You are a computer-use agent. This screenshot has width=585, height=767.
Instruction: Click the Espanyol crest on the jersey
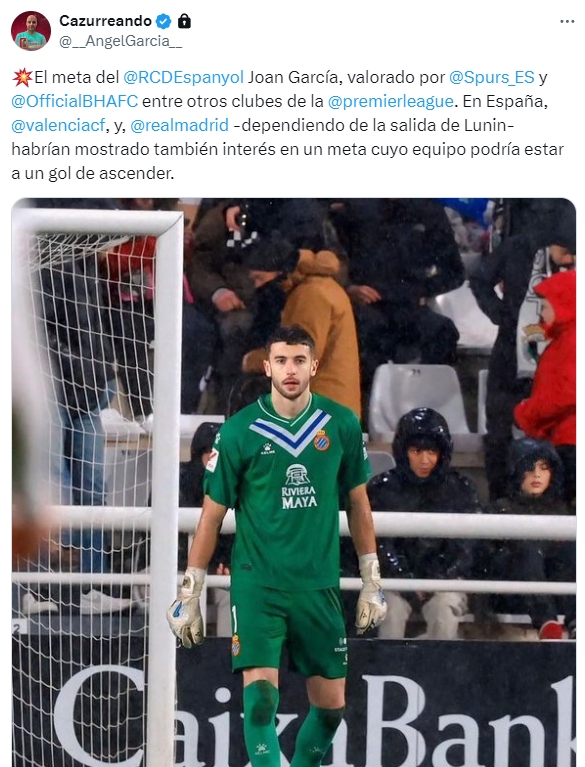point(321,440)
